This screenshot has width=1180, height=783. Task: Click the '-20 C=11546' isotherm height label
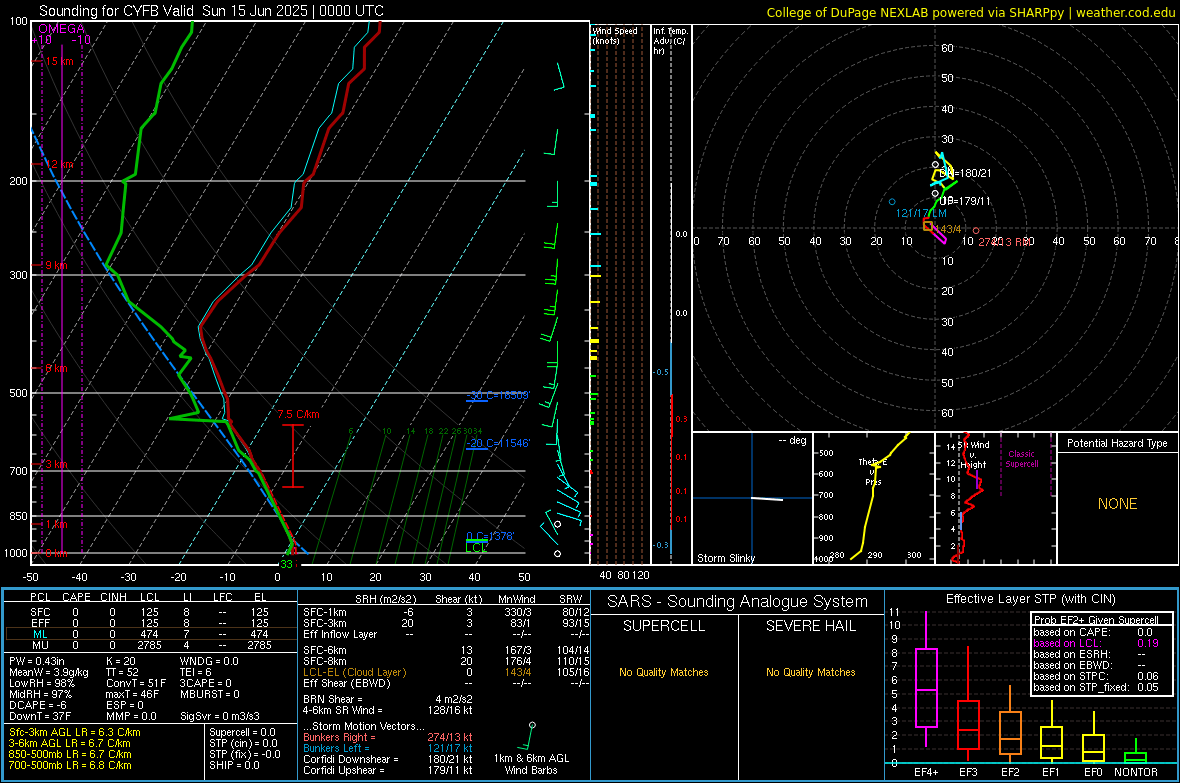[x=498, y=443]
